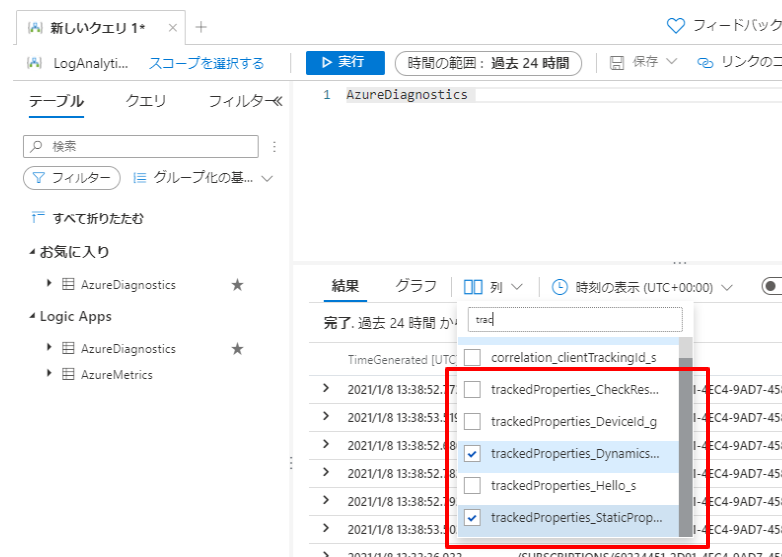Expand AzureDiagnostics under Logic Apps

tap(49, 347)
